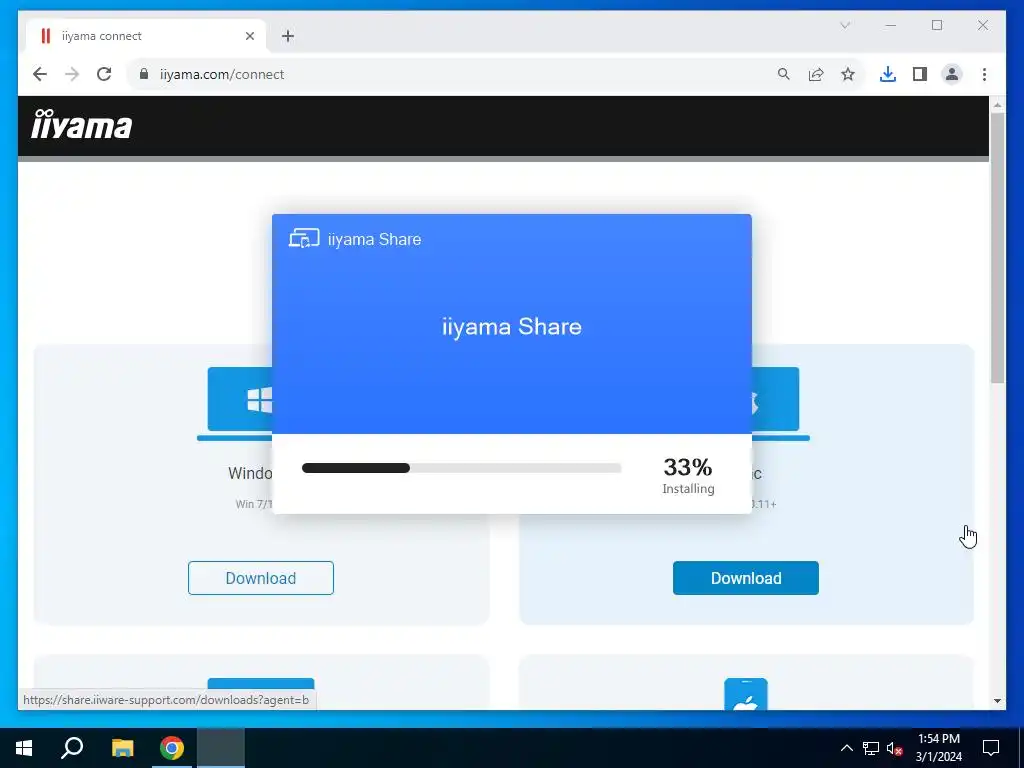
Task: Open Chrome downloads tray icon
Action: tap(888, 74)
